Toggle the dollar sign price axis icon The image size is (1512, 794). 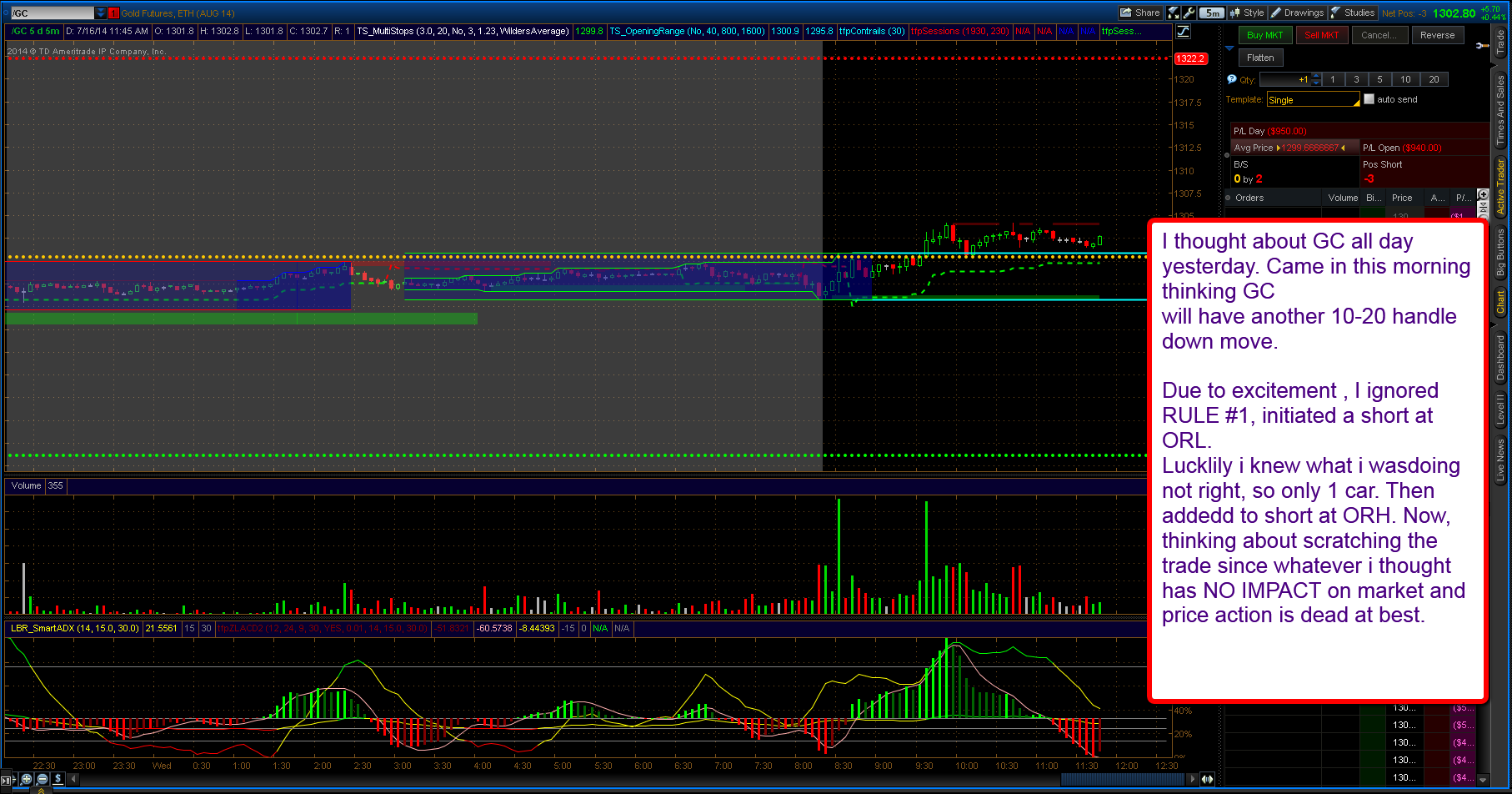pyautogui.click(x=58, y=779)
